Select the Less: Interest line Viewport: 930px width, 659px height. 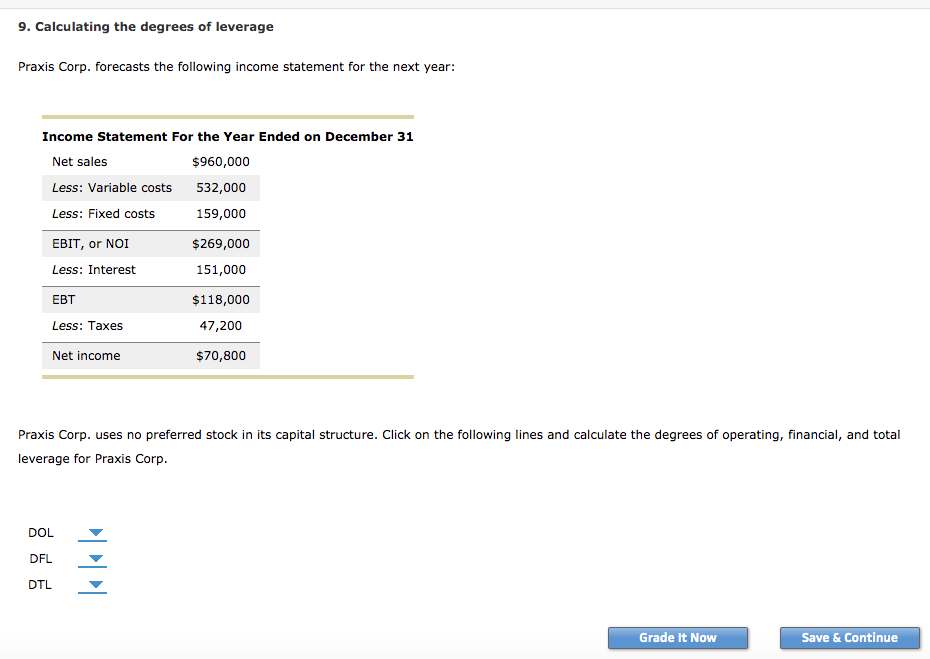click(94, 269)
